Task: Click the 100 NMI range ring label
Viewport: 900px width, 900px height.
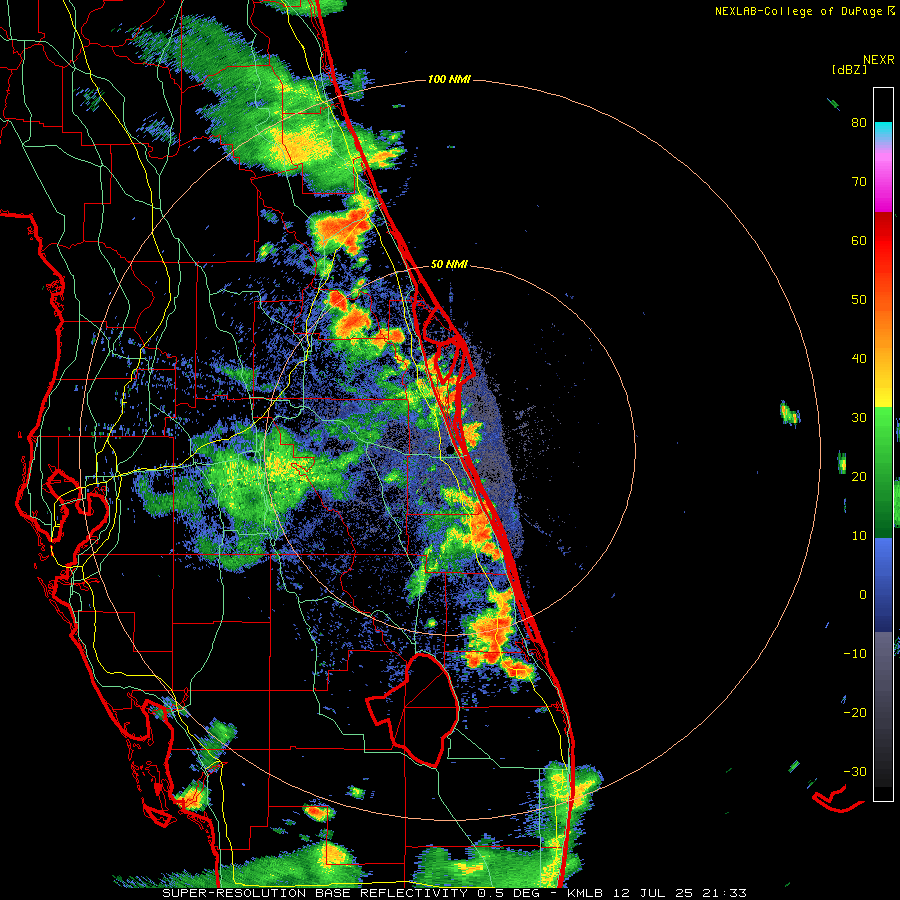Action: point(449,79)
